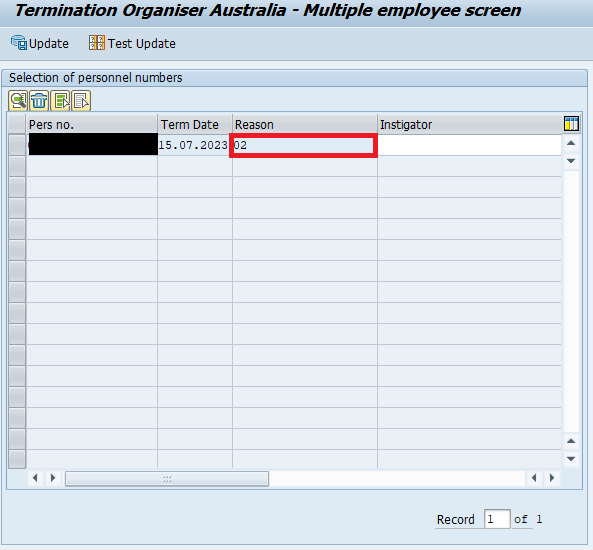The image size is (593, 550).
Task: Select the first row using its row selector
Action: tap(17, 145)
